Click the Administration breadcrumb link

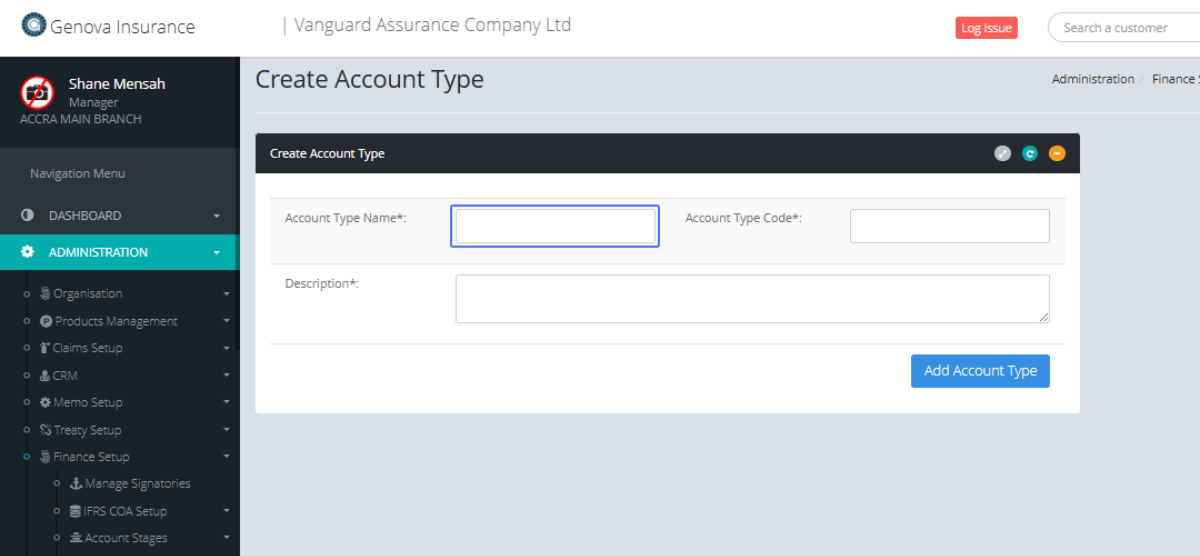[1093, 79]
